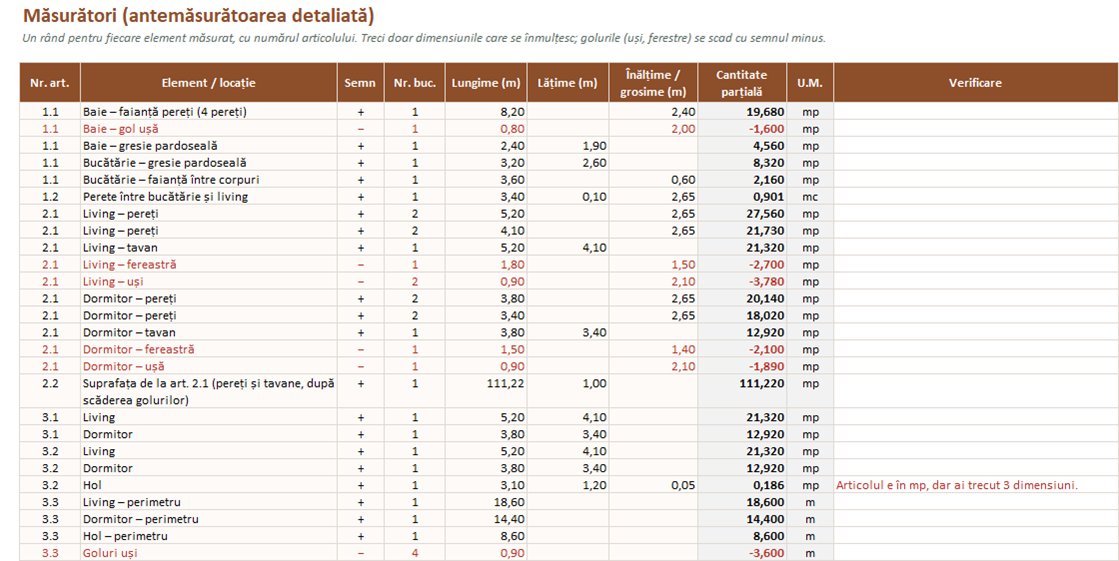Click the 'Nr. art.' column header
The width and height of the screenshot is (1119, 561).
pos(50,83)
